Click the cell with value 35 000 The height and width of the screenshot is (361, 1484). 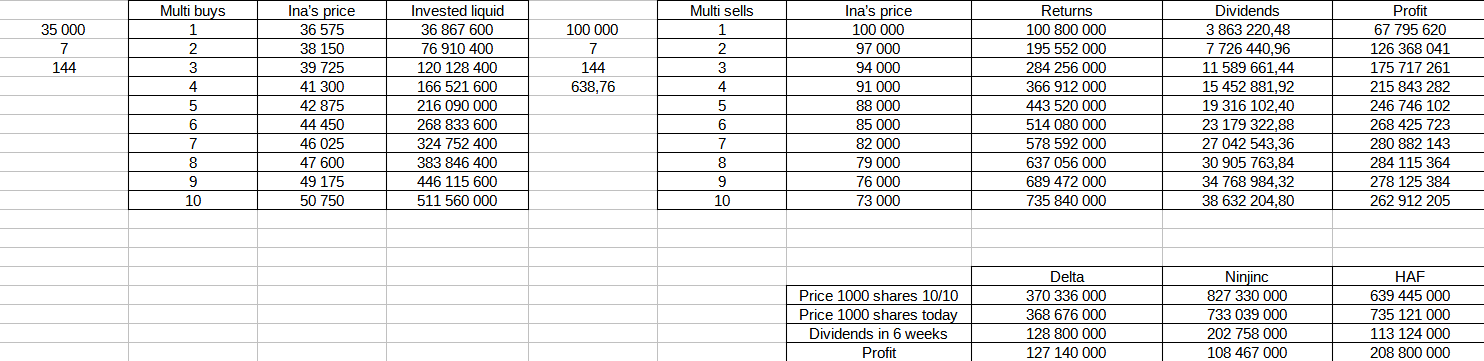(64, 30)
